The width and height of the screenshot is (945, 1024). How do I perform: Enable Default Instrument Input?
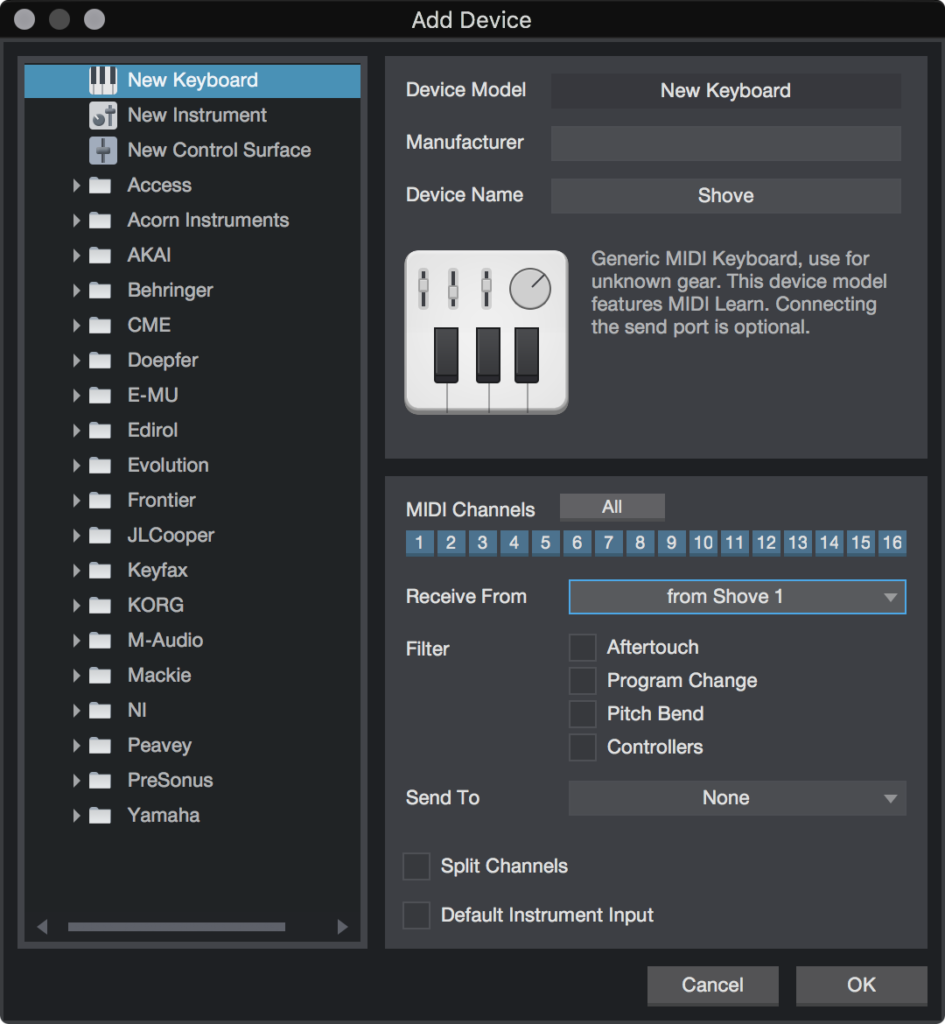pyautogui.click(x=416, y=915)
